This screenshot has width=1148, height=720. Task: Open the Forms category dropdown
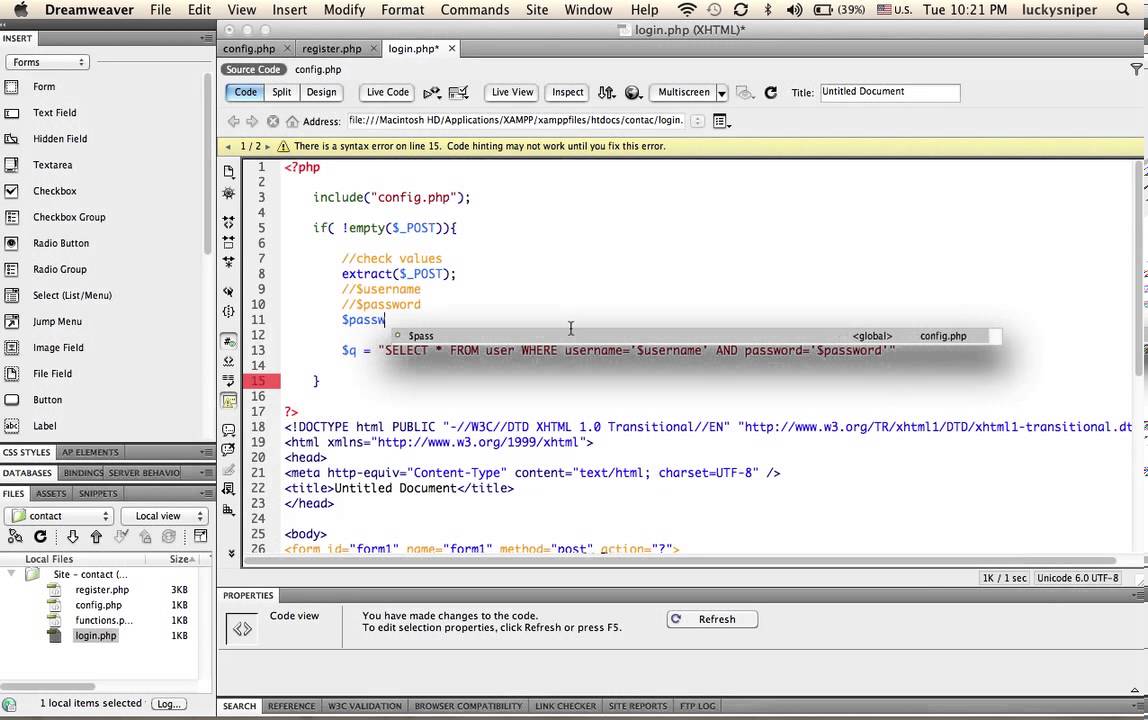(48, 62)
